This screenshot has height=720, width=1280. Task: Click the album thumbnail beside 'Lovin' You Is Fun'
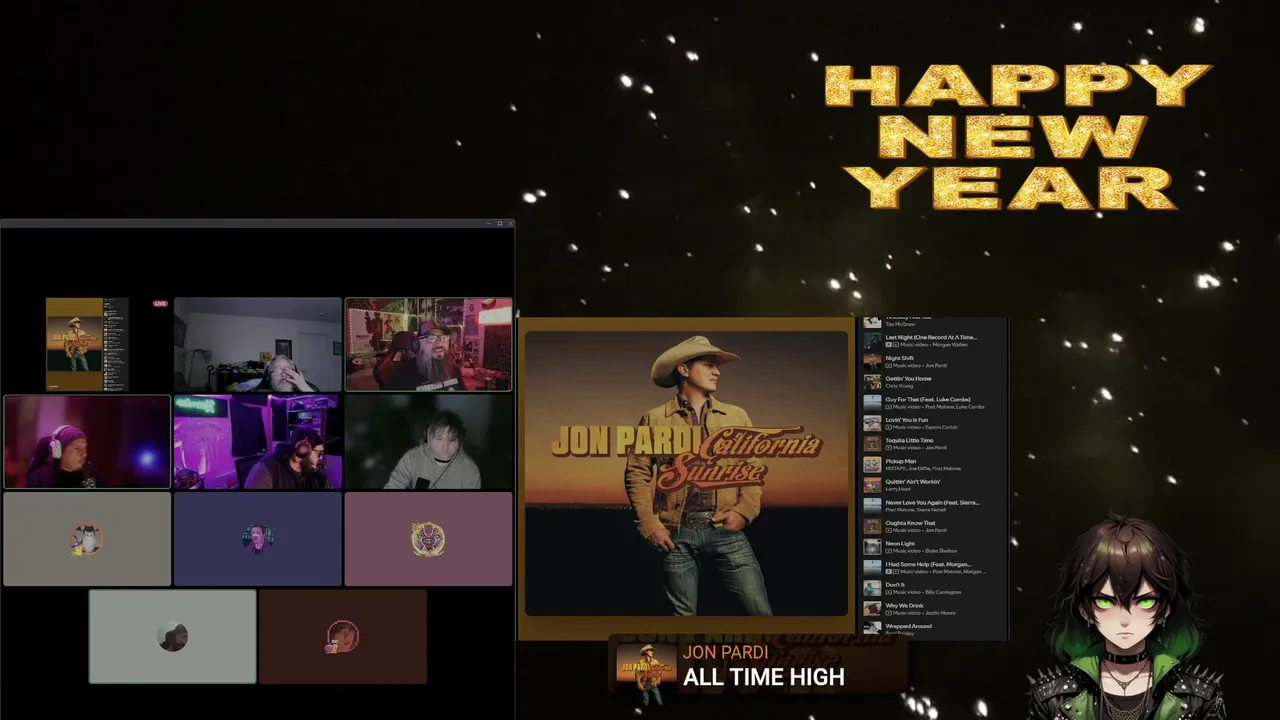[x=872, y=423]
